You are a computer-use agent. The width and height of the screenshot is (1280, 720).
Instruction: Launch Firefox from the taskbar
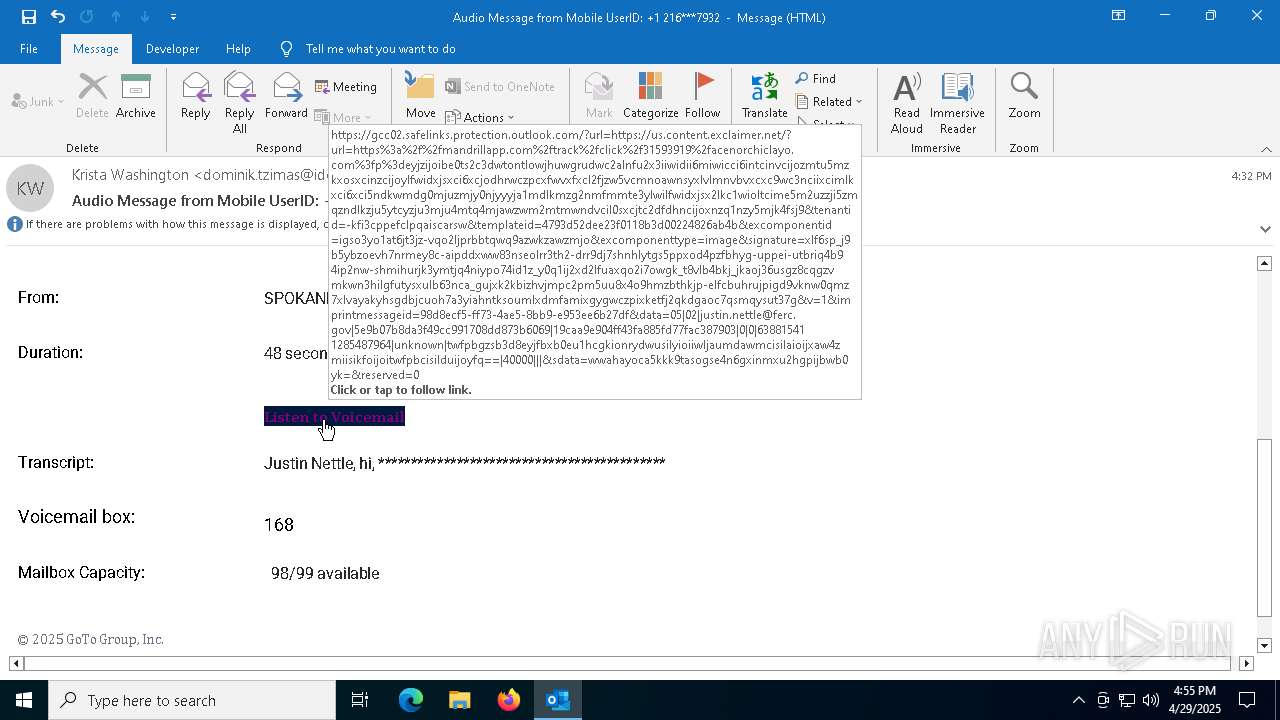(509, 700)
